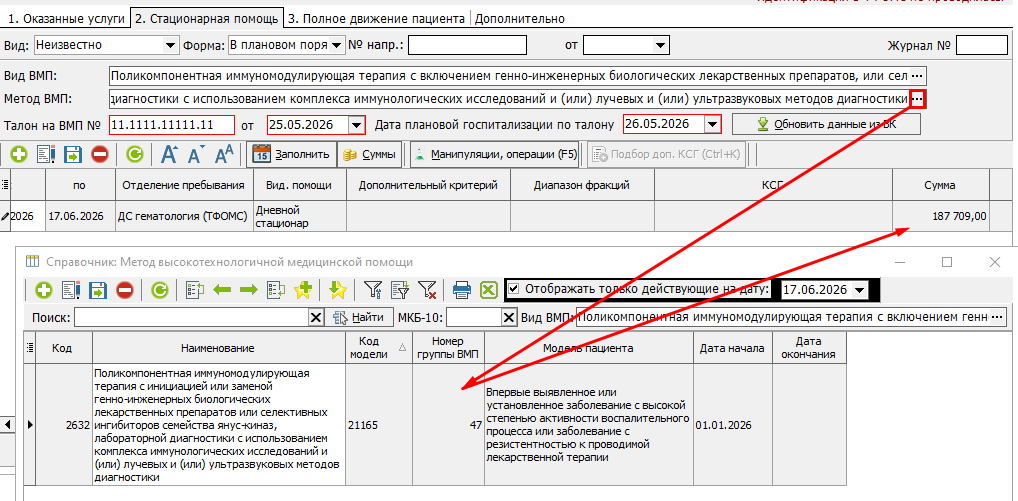Click the 'Номер группы ВМП' column header
Viewport: 1018px width, 501px height.
point(448,348)
